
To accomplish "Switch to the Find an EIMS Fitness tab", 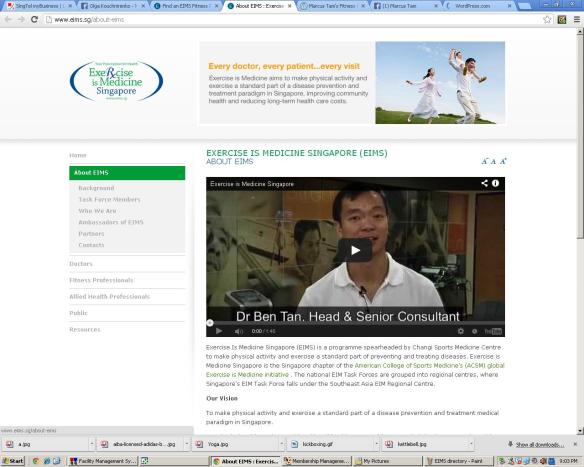I will pyautogui.click(x=185, y=6).
